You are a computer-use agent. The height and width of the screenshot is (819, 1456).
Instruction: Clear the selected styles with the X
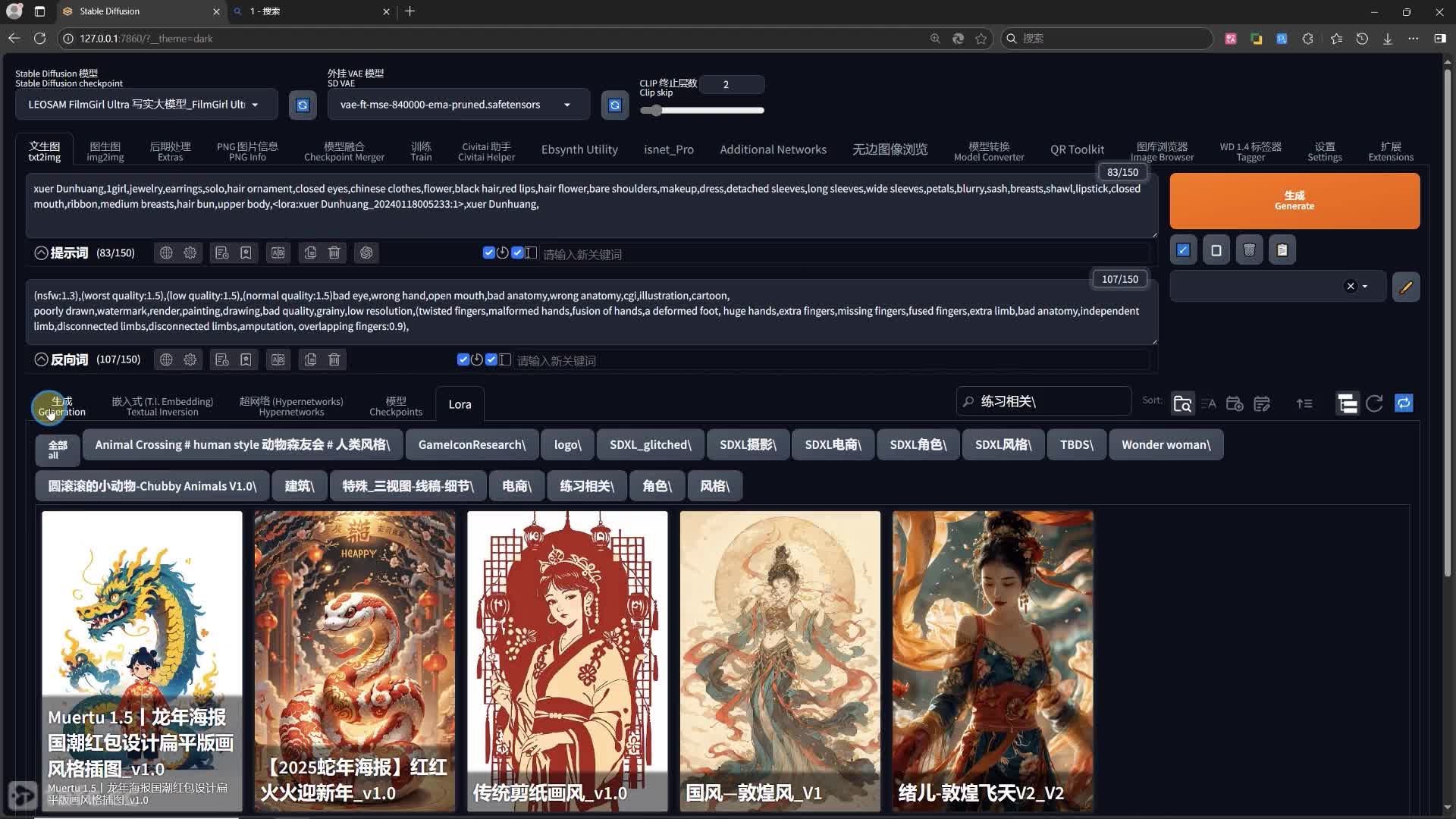pyautogui.click(x=1351, y=287)
